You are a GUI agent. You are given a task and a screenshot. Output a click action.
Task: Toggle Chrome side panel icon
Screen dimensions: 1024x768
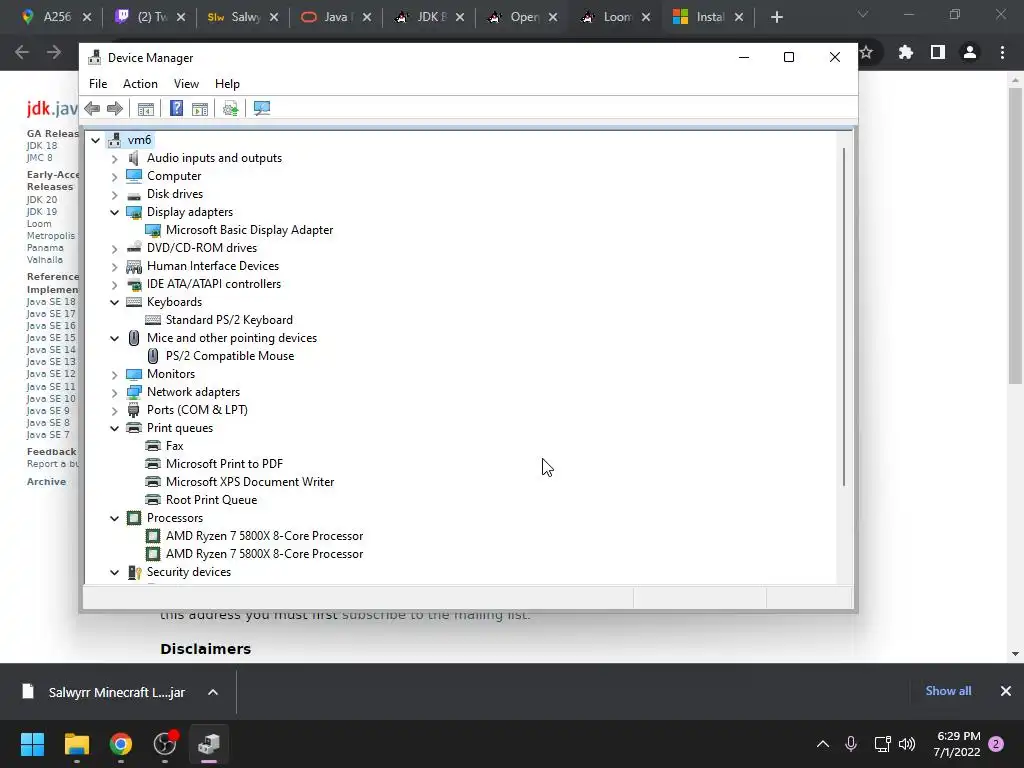(x=938, y=52)
